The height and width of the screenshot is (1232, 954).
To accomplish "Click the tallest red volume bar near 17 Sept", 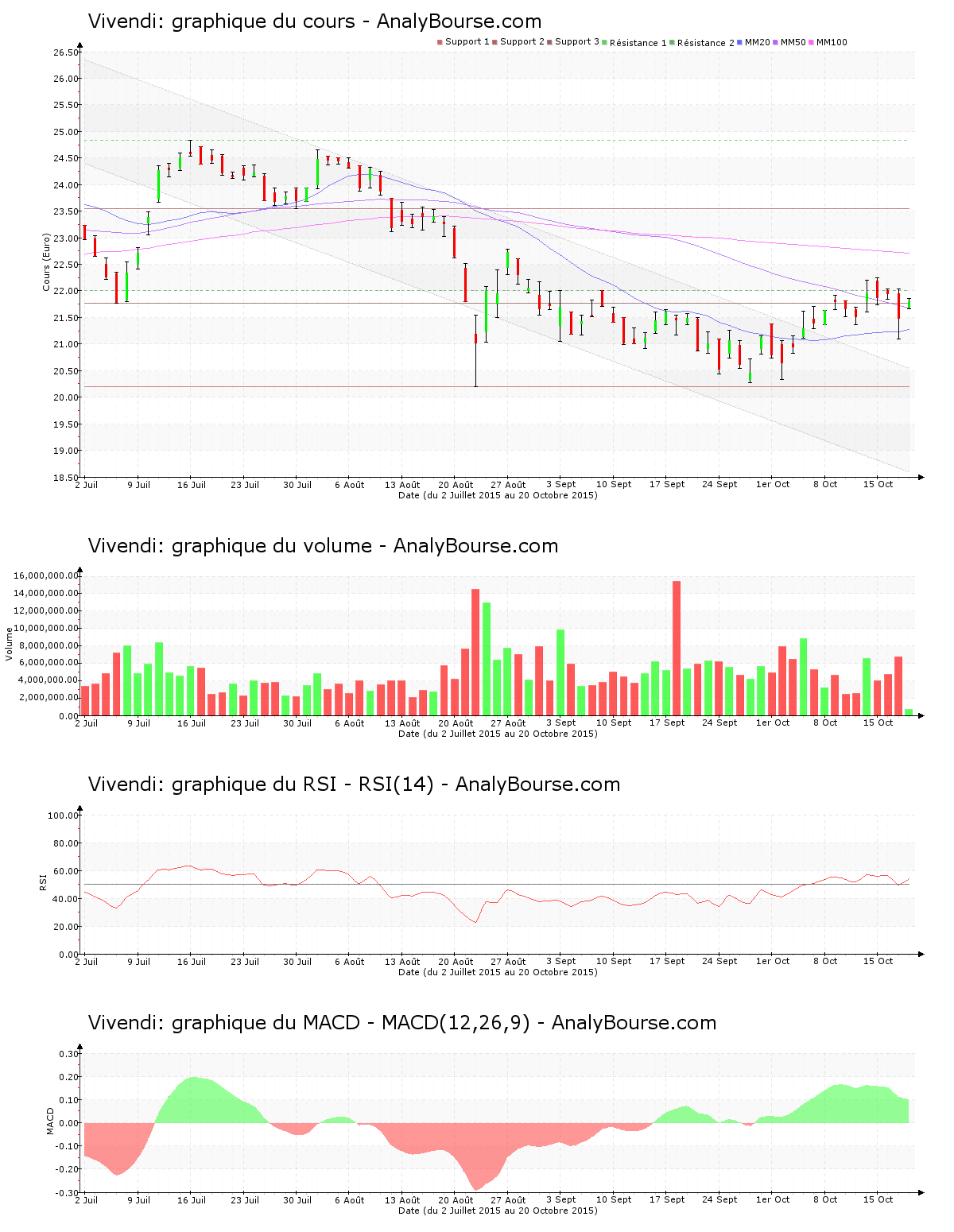I will click(x=677, y=648).
